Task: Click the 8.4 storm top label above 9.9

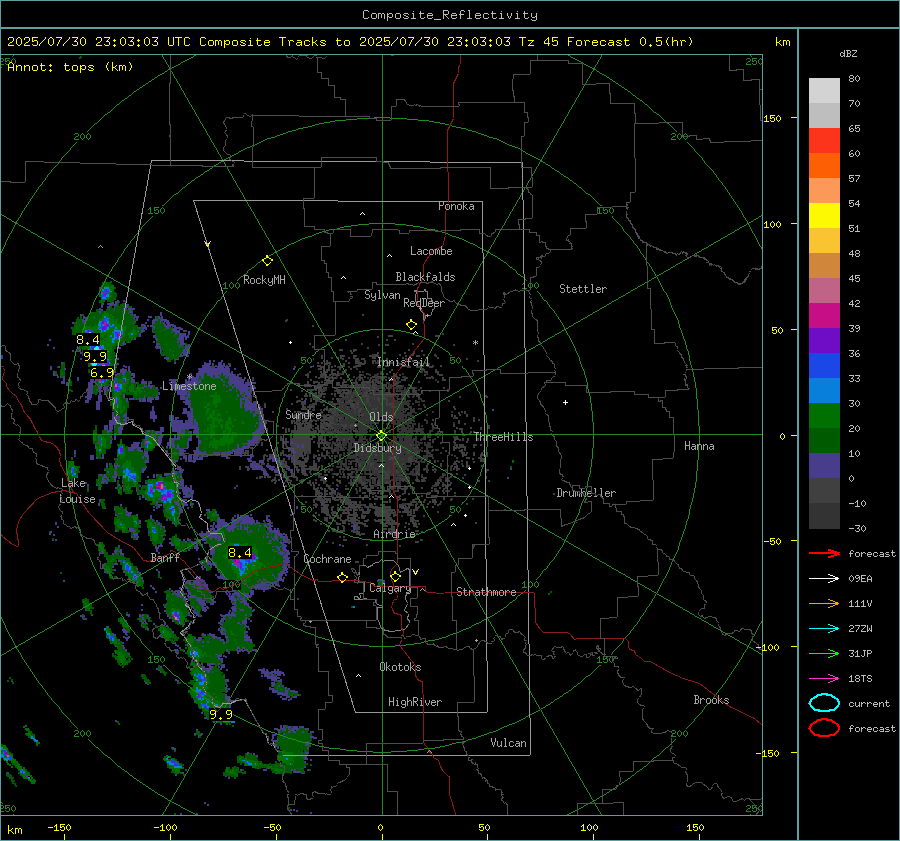Action: [88, 340]
